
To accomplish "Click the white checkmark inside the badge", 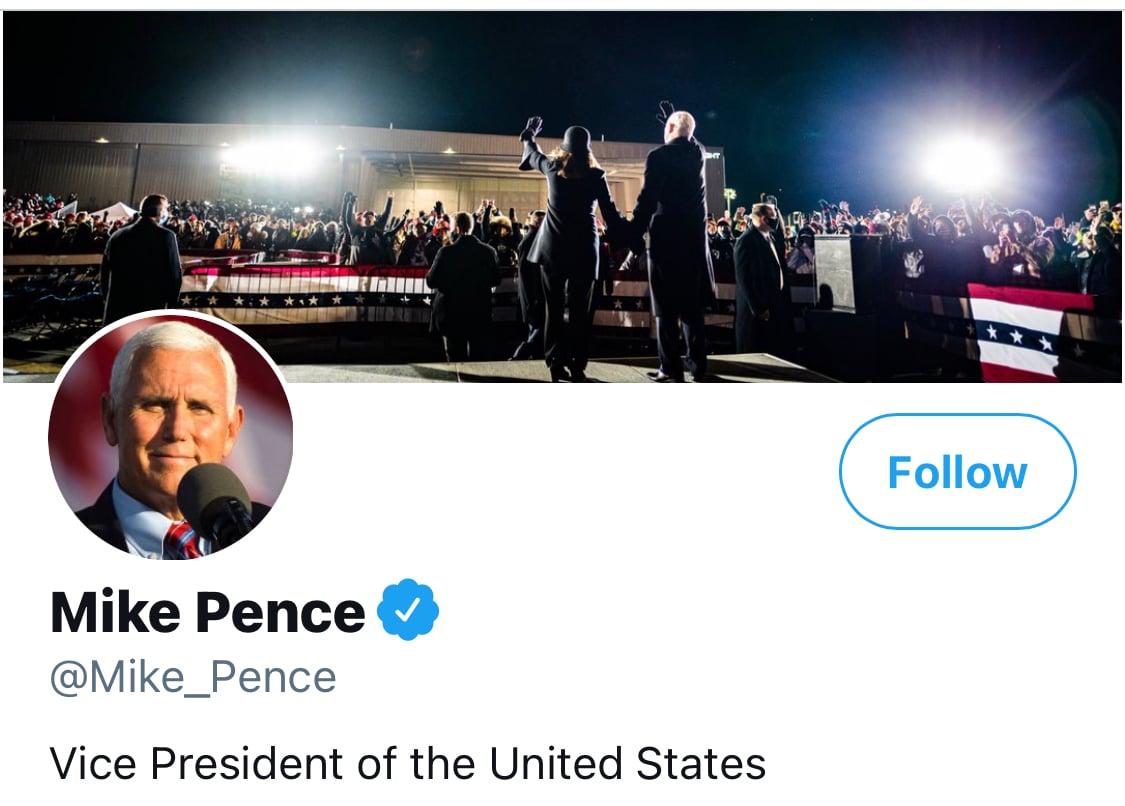I will 408,610.
